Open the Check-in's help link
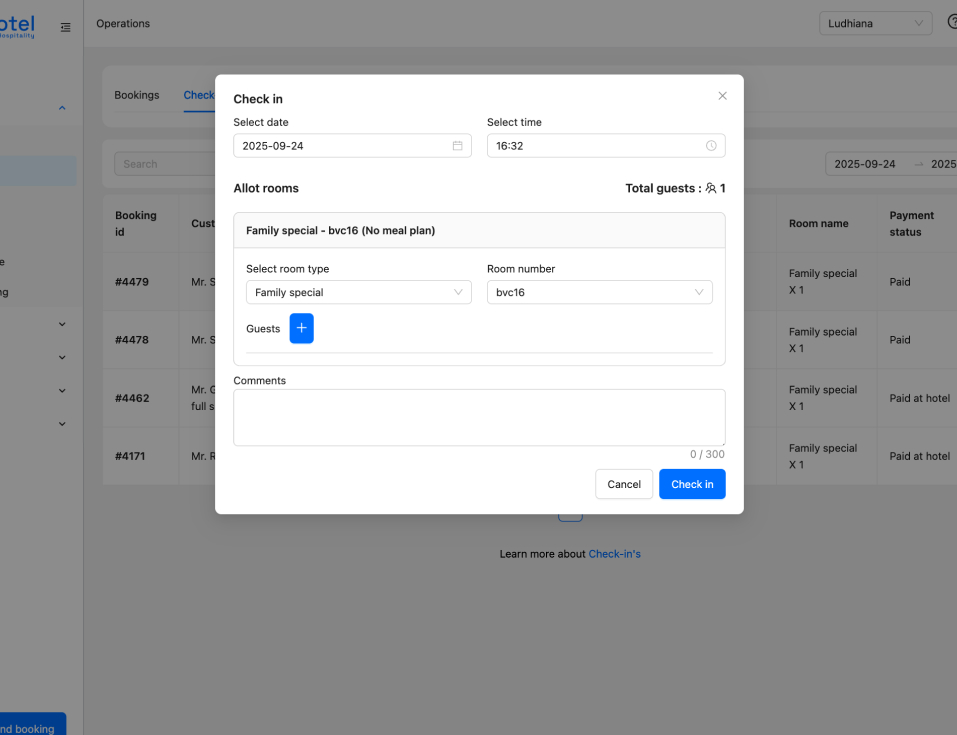This screenshot has width=957, height=735. pos(615,554)
